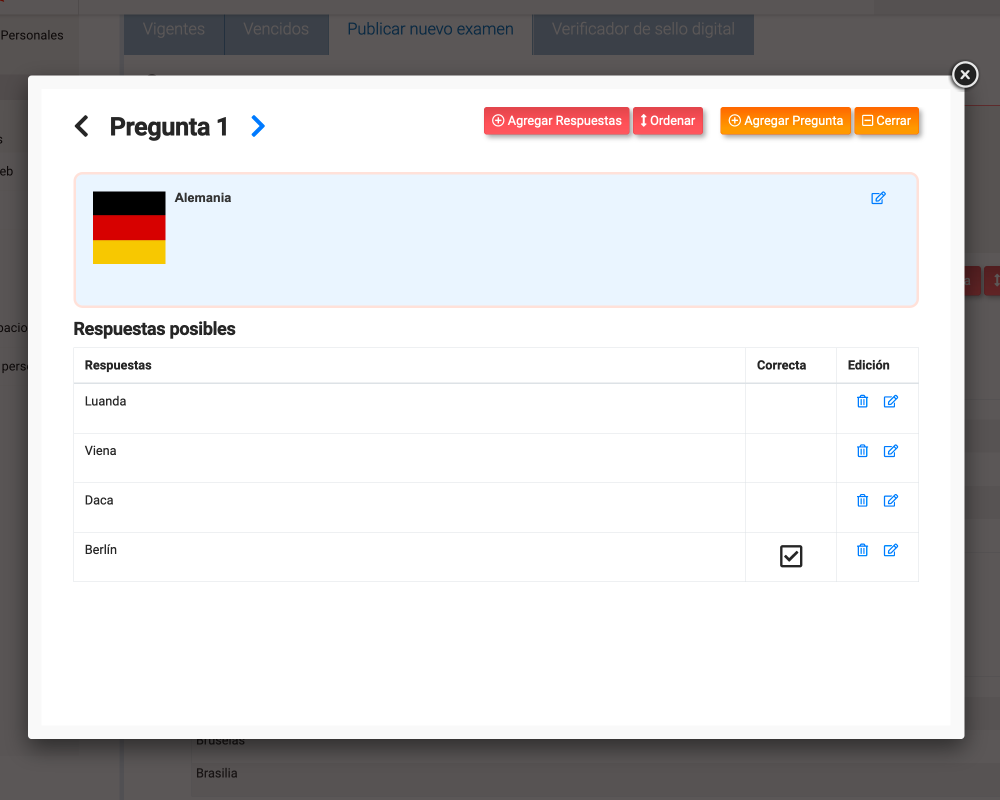The image size is (1000, 800).
Task: Uncheck the correct checkbox for Berlín
Action: pyautogui.click(x=791, y=556)
